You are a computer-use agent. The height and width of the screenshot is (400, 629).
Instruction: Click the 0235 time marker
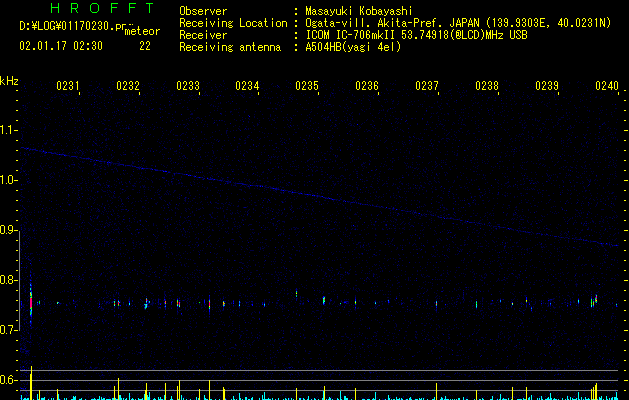(x=307, y=86)
